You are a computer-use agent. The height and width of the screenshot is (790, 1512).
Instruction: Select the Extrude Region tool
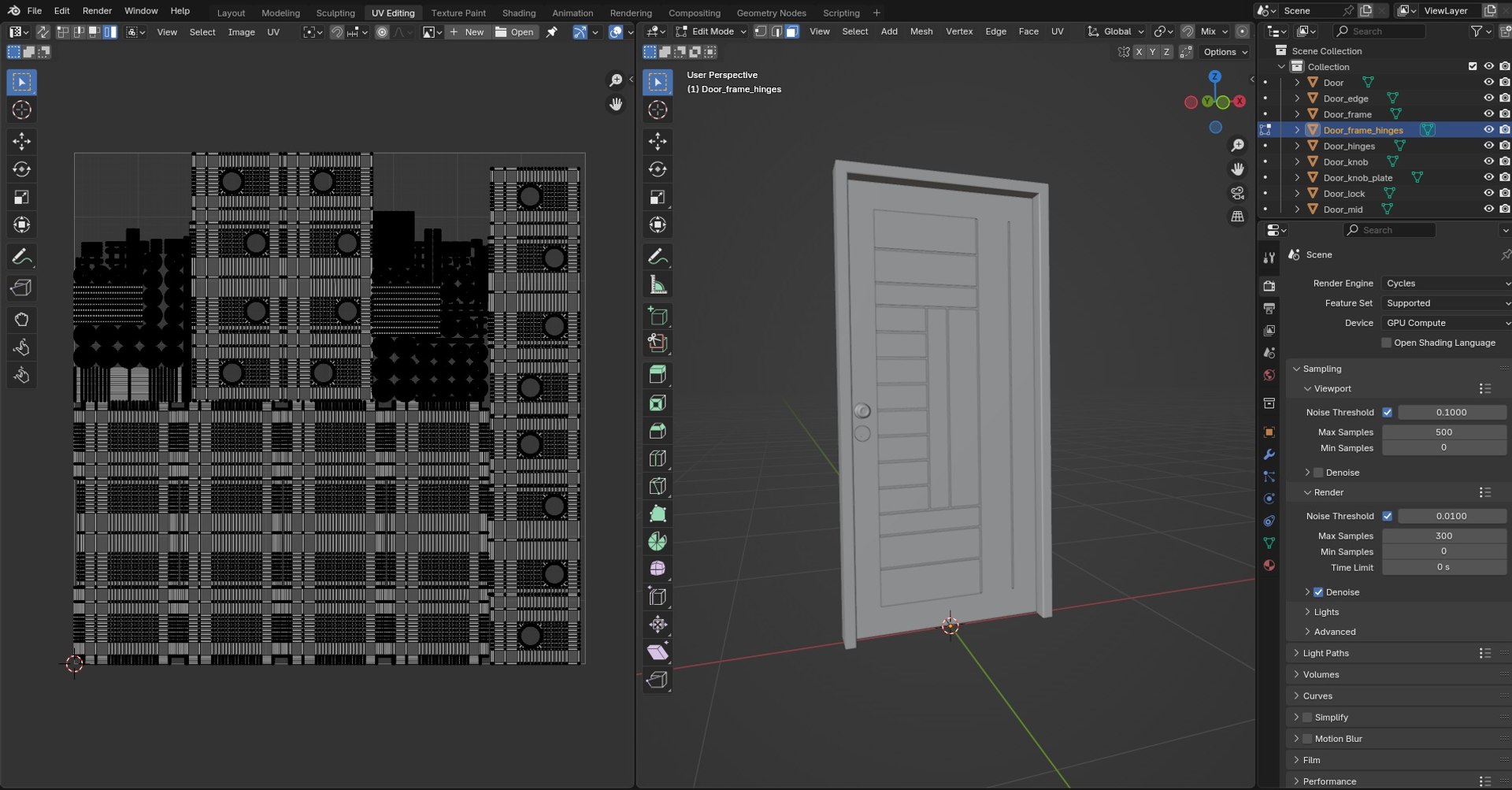pos(658,374)
